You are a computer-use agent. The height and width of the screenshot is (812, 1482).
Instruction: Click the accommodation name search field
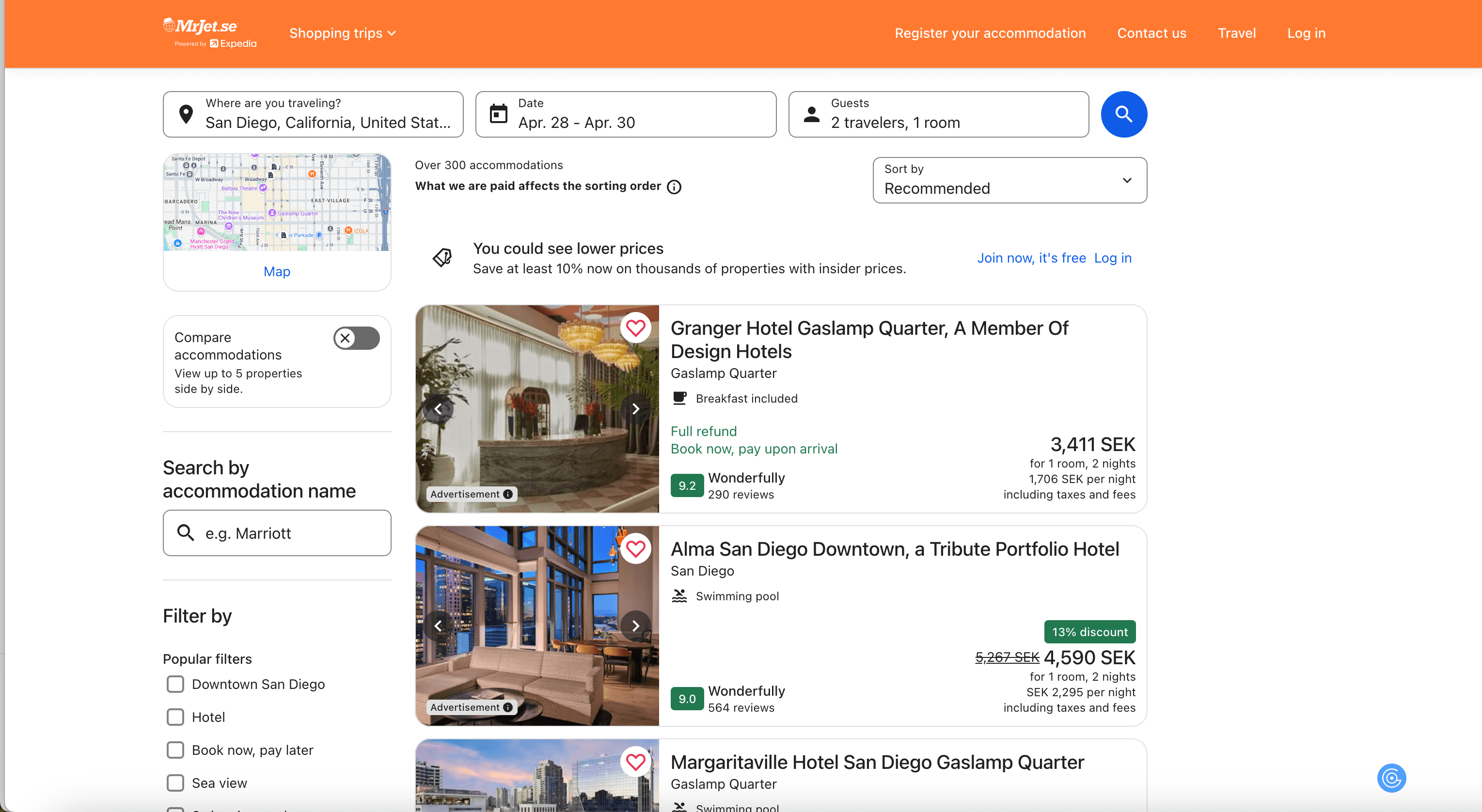coord(277,533)
